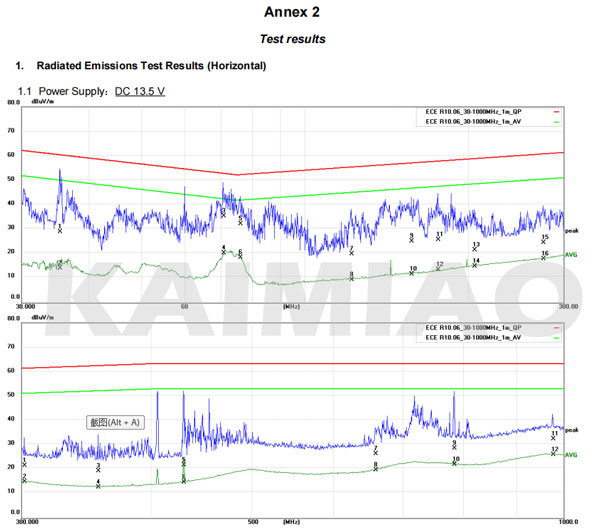Select marker 13 in the upper chart

pos(475,248)
